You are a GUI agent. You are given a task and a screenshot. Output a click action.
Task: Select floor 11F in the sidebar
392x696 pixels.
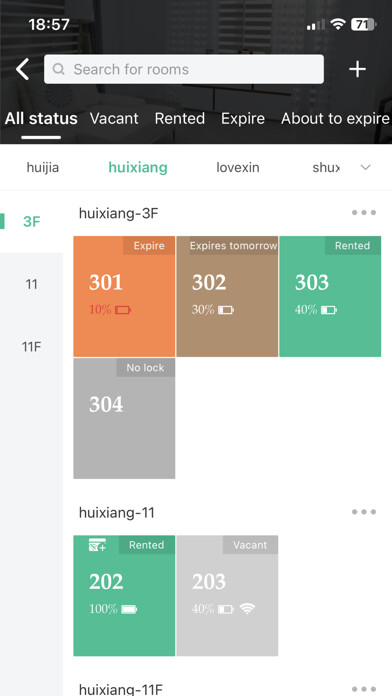(x=32, y=346)
